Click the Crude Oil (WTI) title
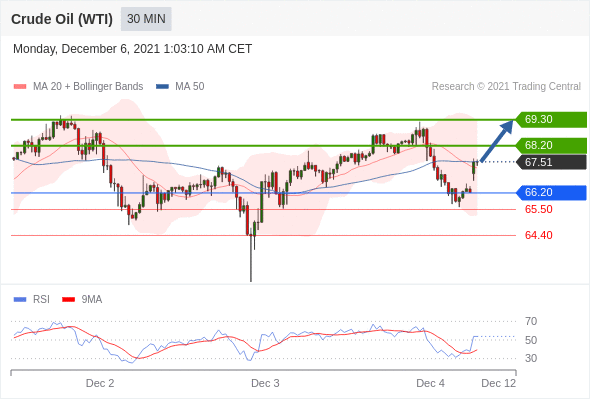Screen dimensions: 590x400 (x=62, y=19)
